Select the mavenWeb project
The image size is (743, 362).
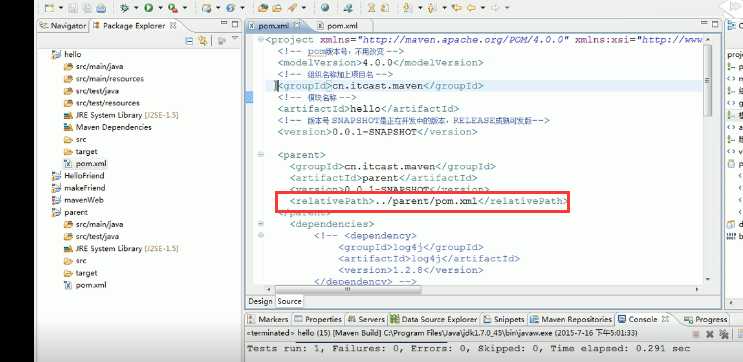pyautogui.click(x=77, y=200)
